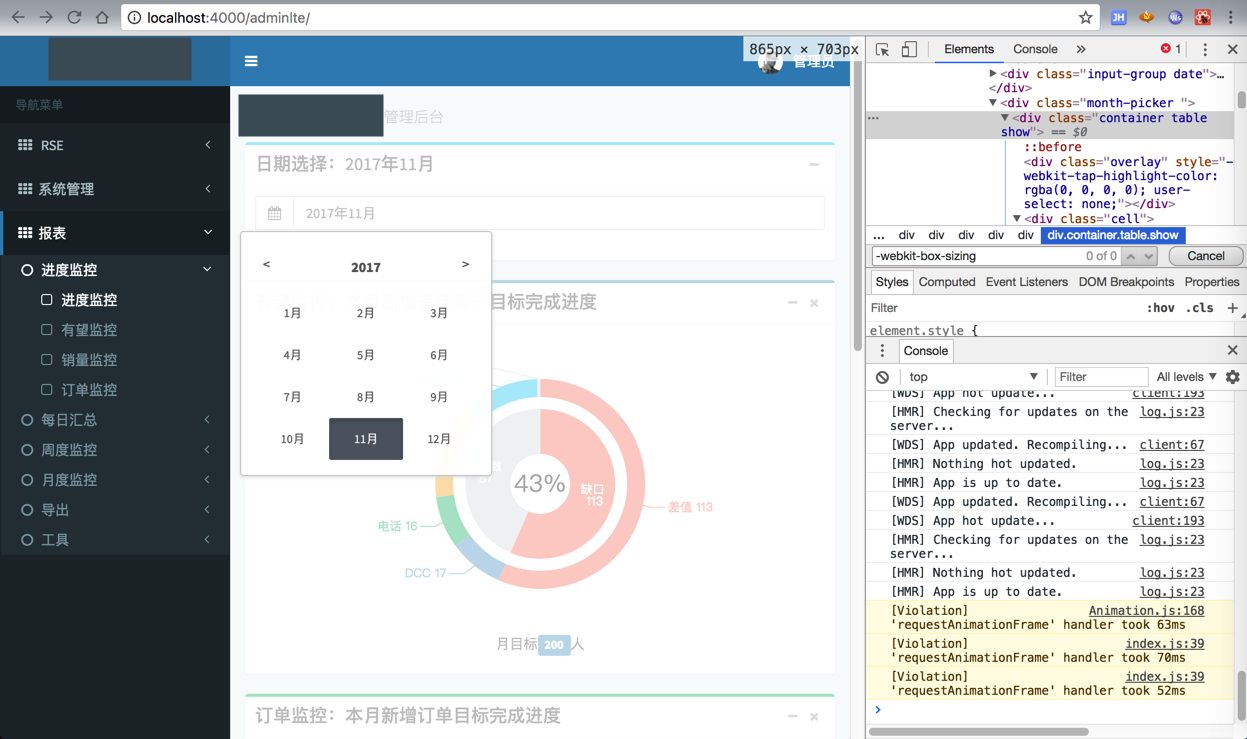1247x739 pixels.
Task: Close the DevTools panel
Action: point(1232,49)
